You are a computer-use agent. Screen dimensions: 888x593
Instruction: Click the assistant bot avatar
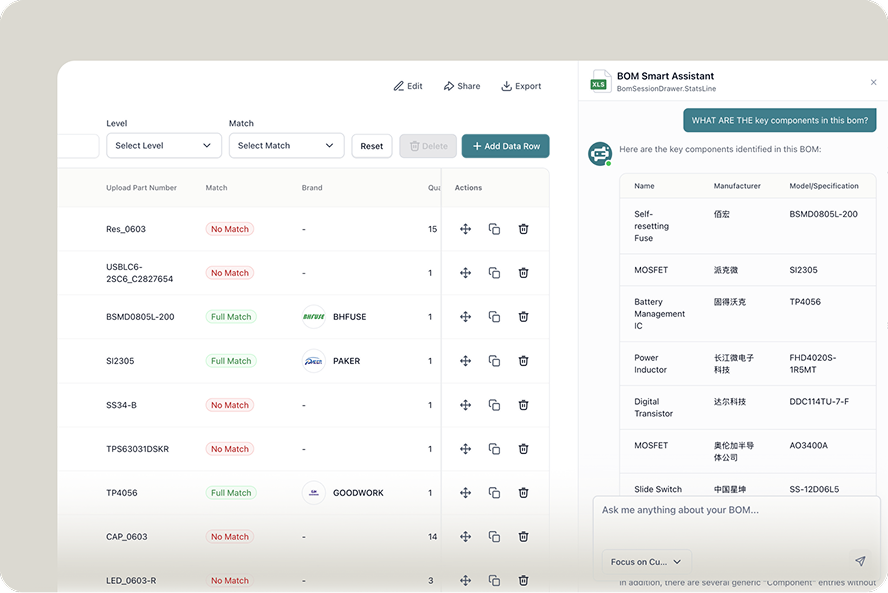pos(600,153)
